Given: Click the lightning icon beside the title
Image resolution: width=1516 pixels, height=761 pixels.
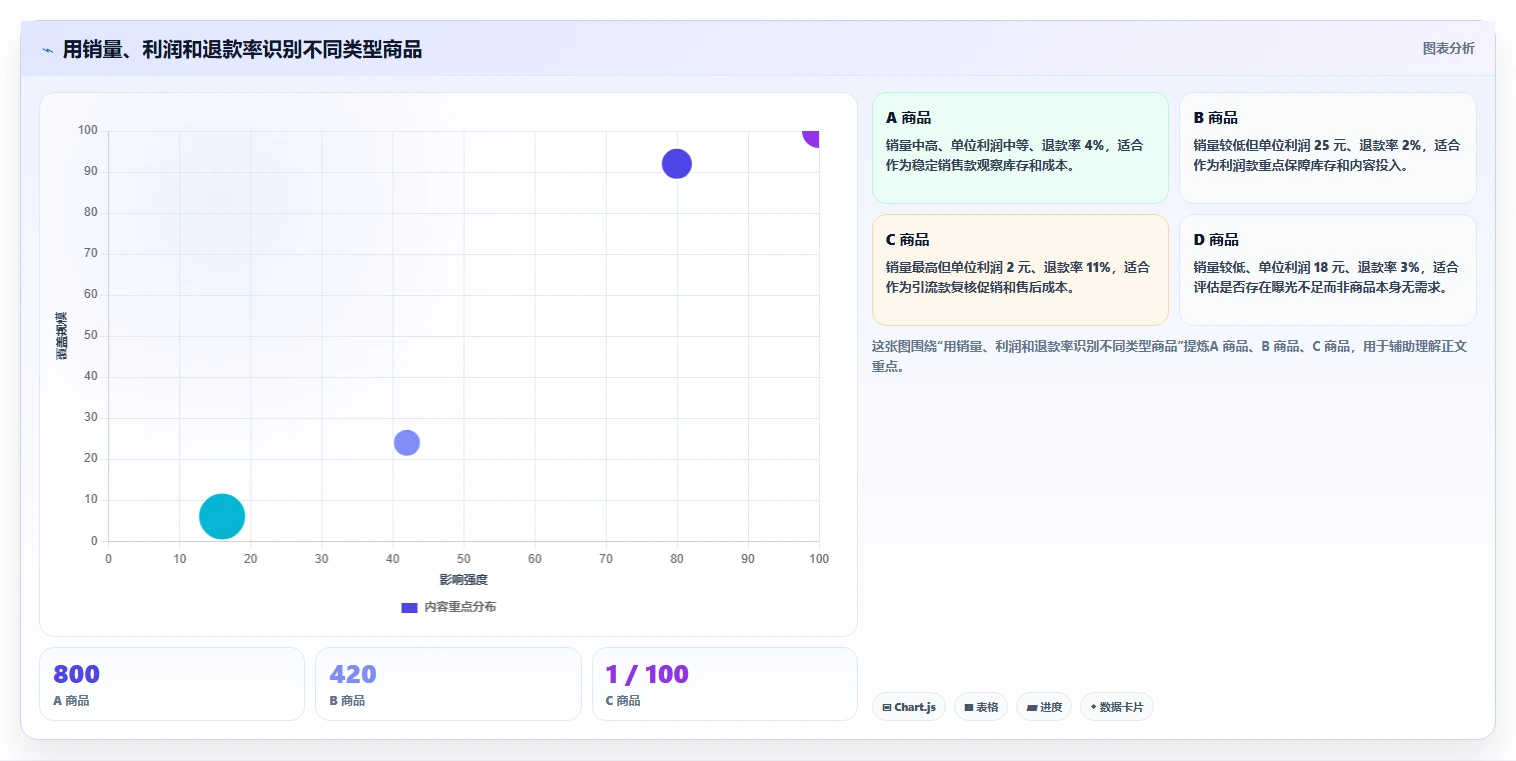Looking at the screenshot, I should coord(48,50).
